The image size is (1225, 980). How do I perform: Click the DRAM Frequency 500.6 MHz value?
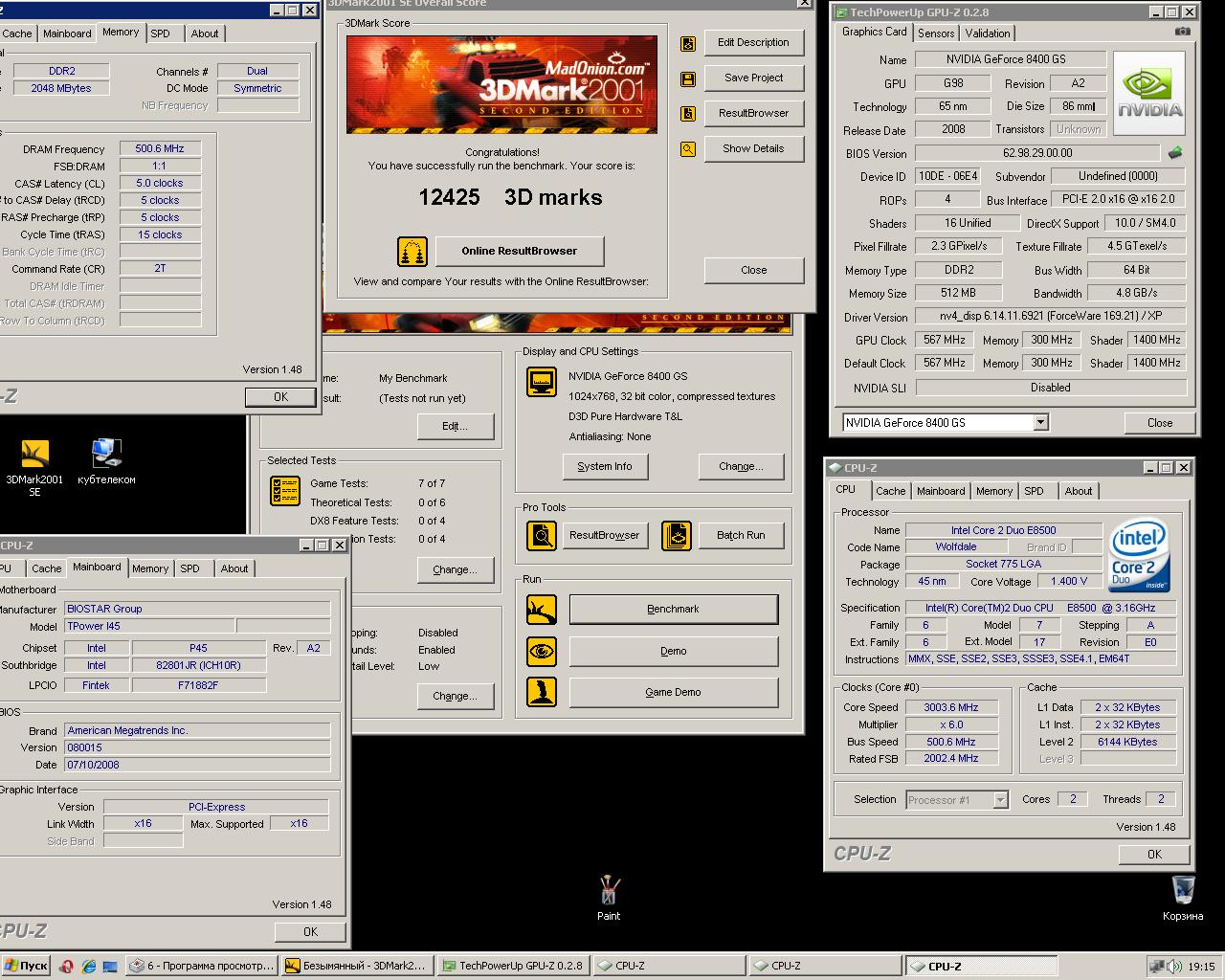coord(160,149)
